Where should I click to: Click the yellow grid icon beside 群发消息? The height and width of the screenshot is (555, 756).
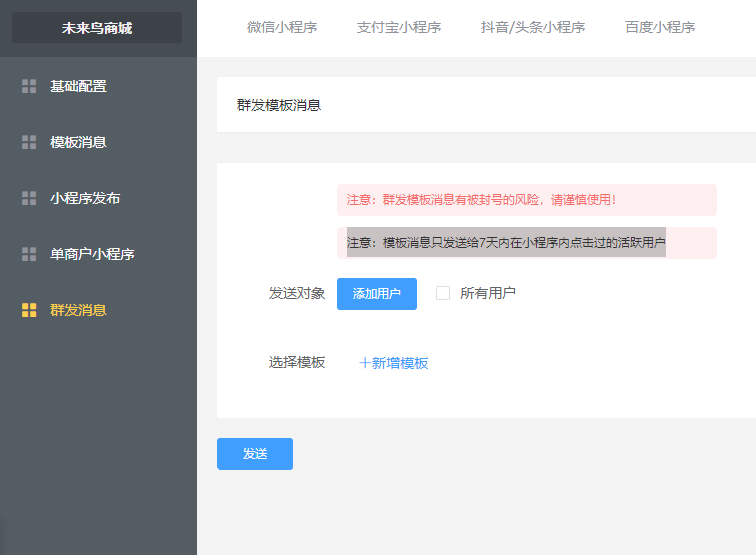[29, 310]
